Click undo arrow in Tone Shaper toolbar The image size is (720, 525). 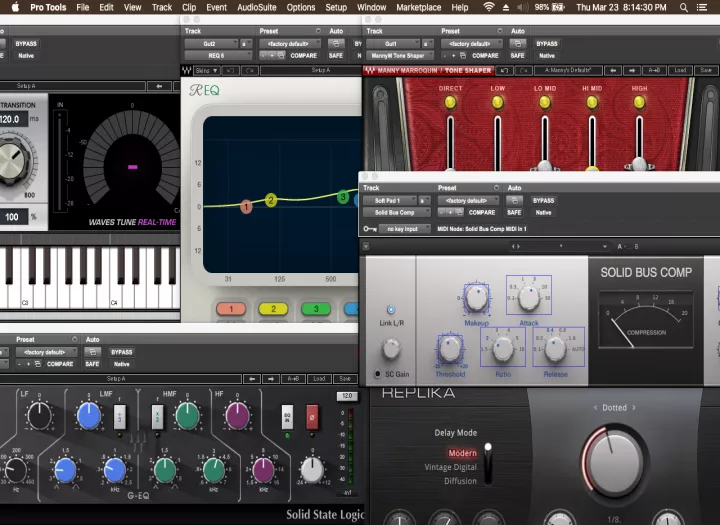tap(504, 70)
